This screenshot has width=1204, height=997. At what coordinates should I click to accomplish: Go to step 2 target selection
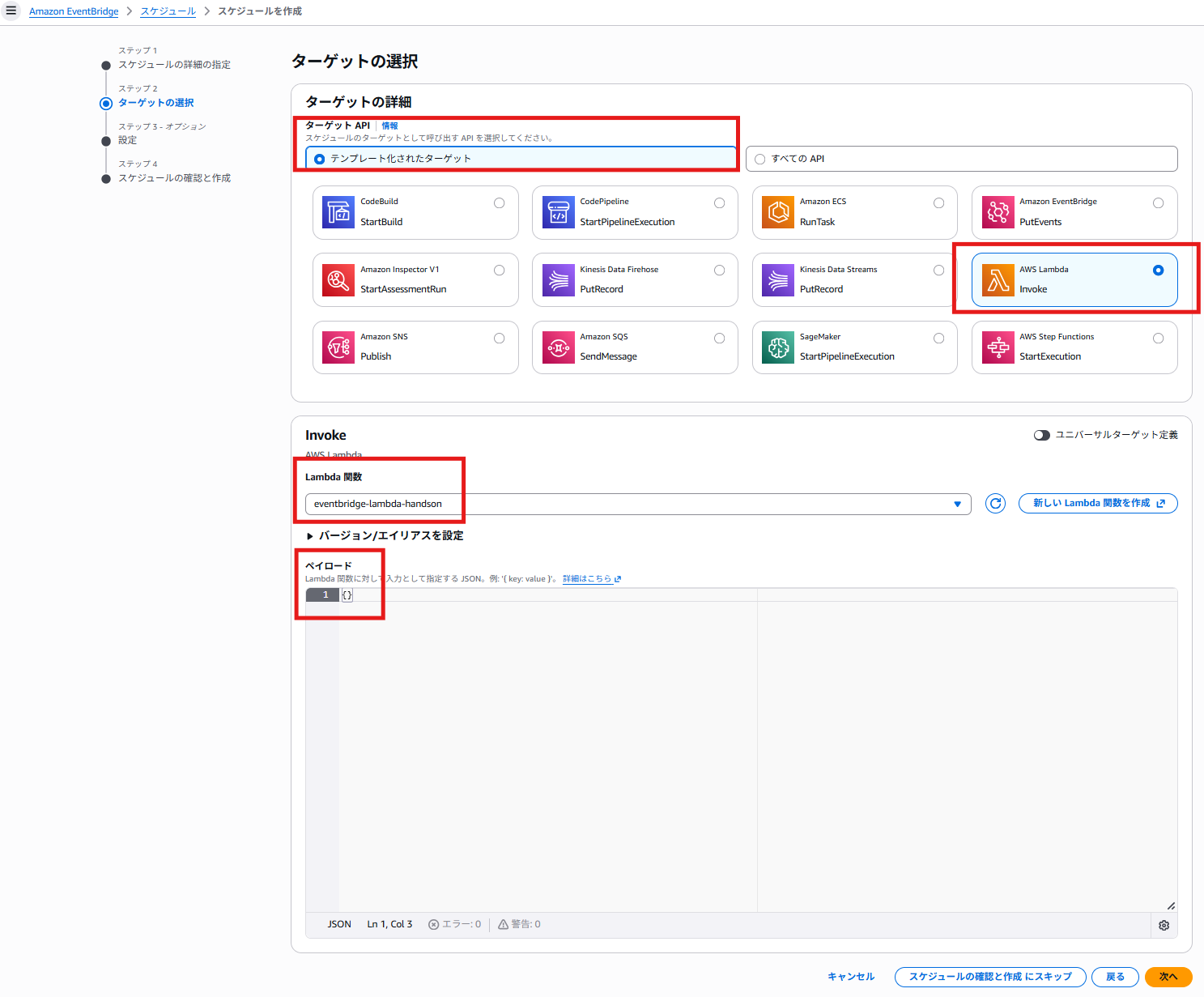pos(156,103)
